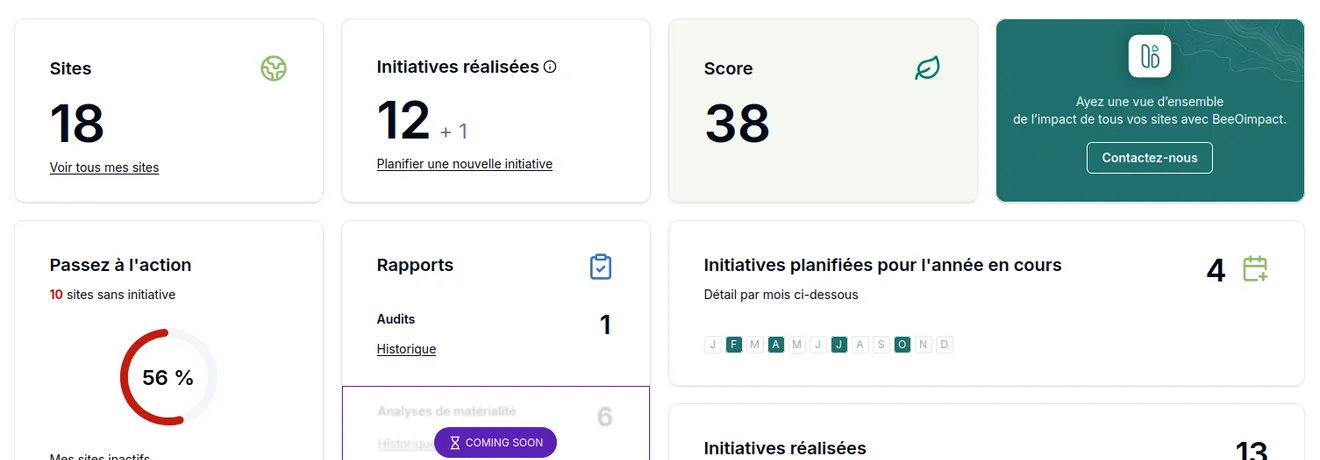This screenshot has width=1320, height=460.
Task: Click the 'Passez à l'action' heading
Action: tap(120, 265)
